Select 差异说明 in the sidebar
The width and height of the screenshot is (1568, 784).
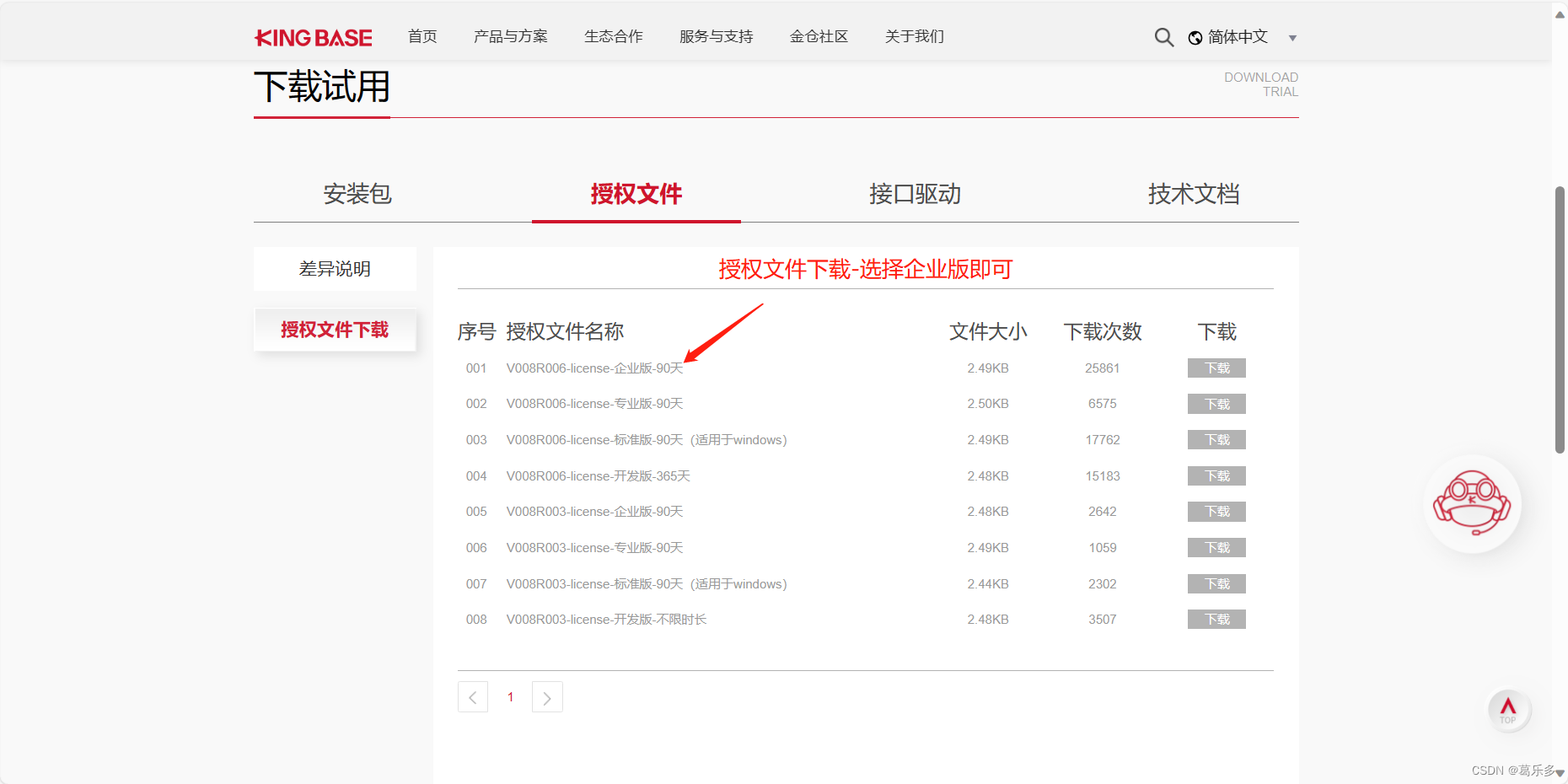click(x=335, y=269)
